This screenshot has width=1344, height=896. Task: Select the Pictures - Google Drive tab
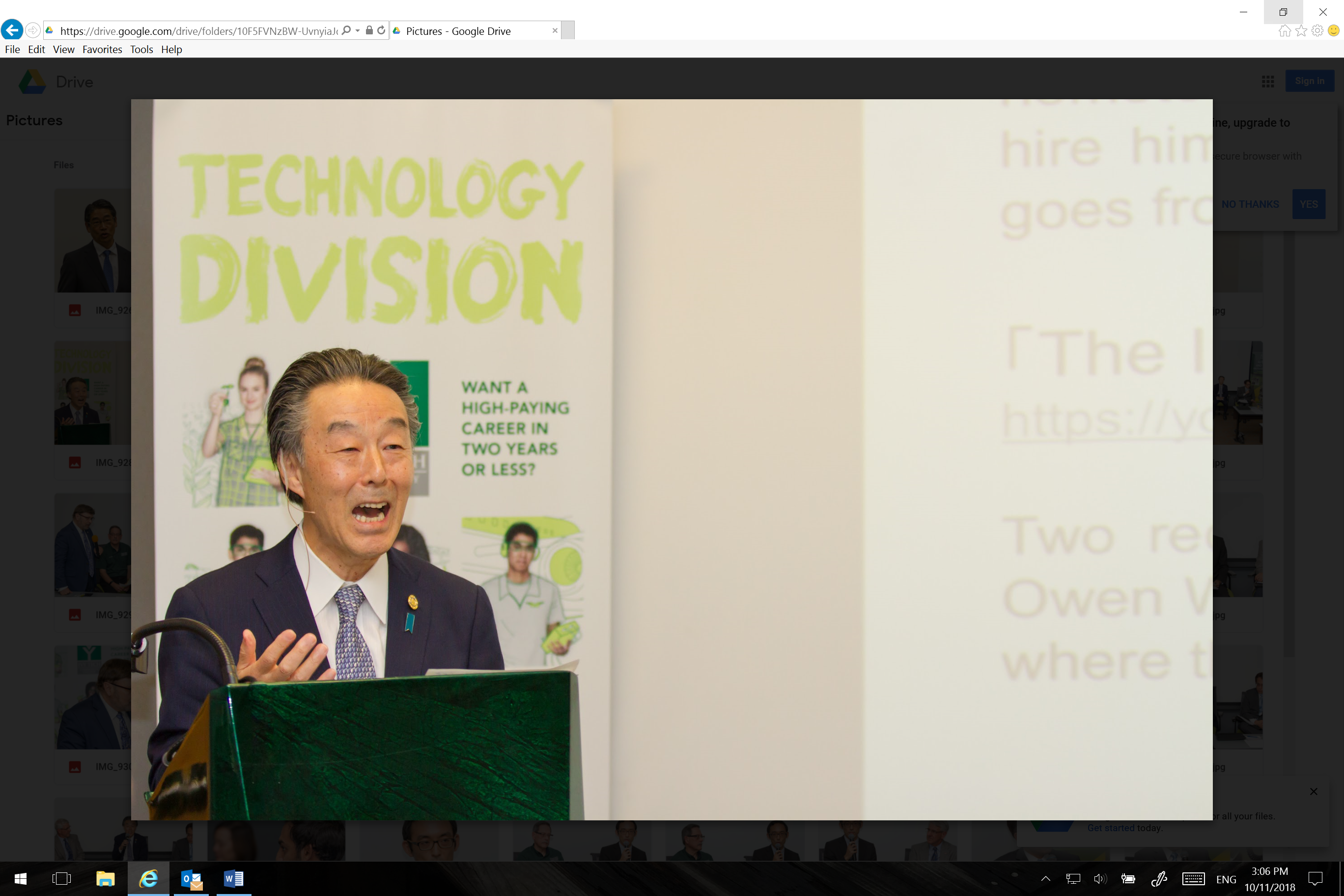tap(475, 31)
